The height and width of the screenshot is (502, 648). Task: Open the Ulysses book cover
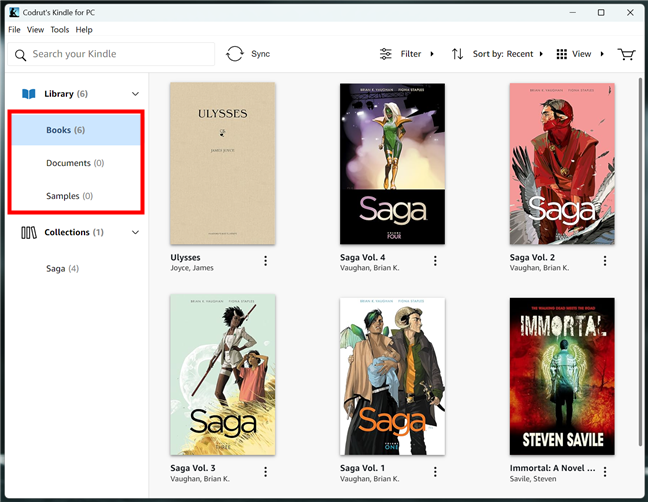pyautogui.click(x=223, y=164)
